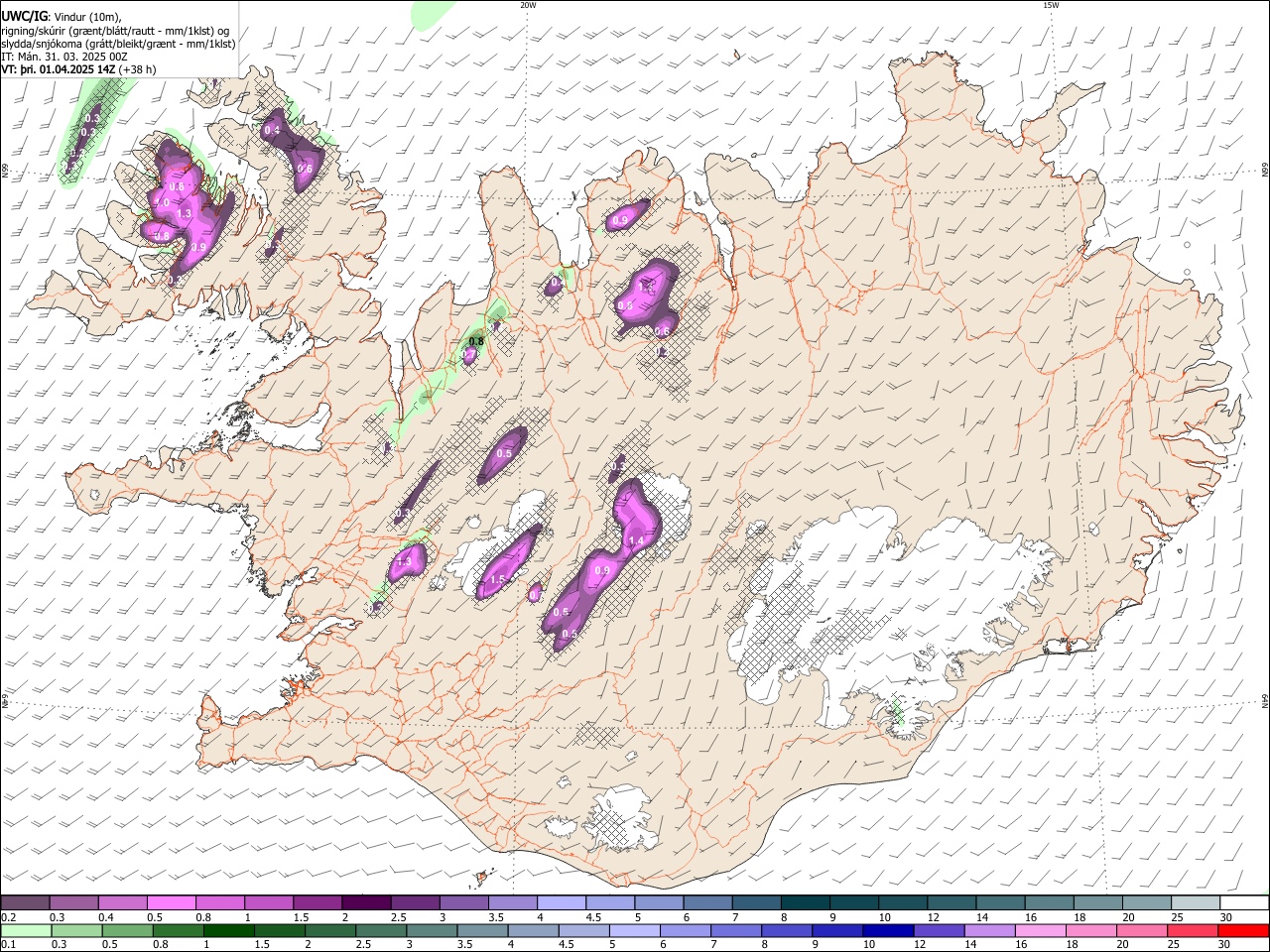Click the bright red swatch labeled 30 in the lower legend

[1242, 930]
